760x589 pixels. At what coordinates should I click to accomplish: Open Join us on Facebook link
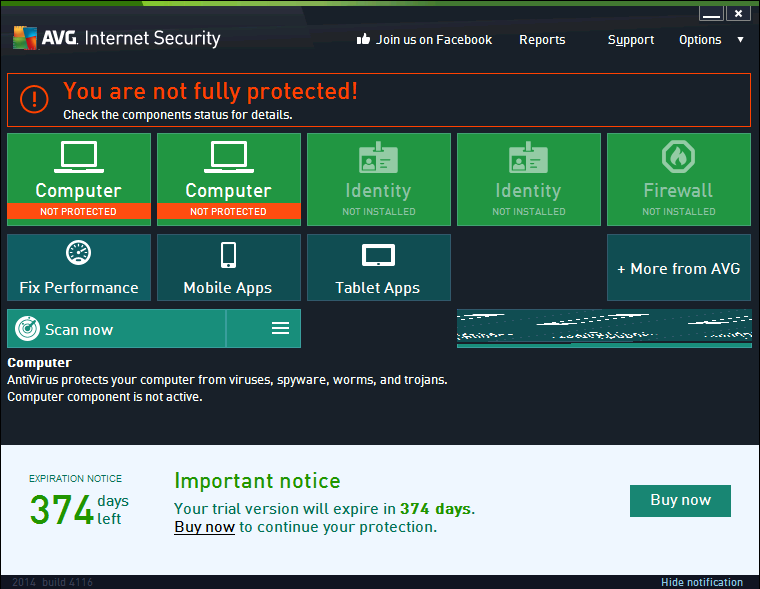click(x=434, y=40)
